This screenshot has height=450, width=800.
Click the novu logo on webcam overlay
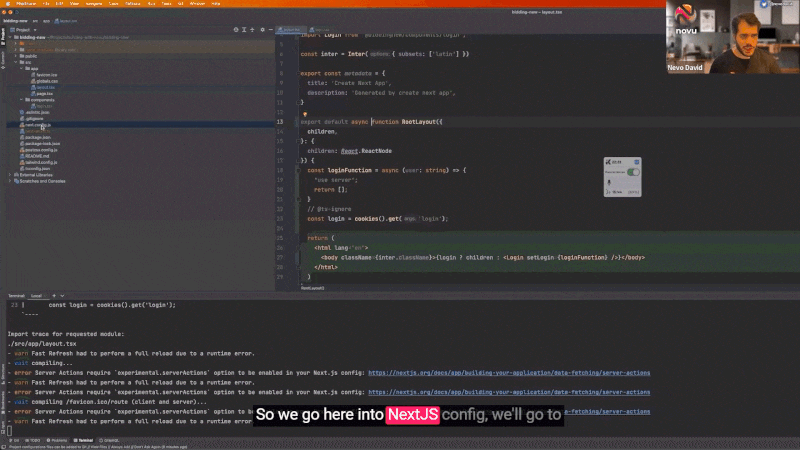pyautogui.click(x=686, y=19)
